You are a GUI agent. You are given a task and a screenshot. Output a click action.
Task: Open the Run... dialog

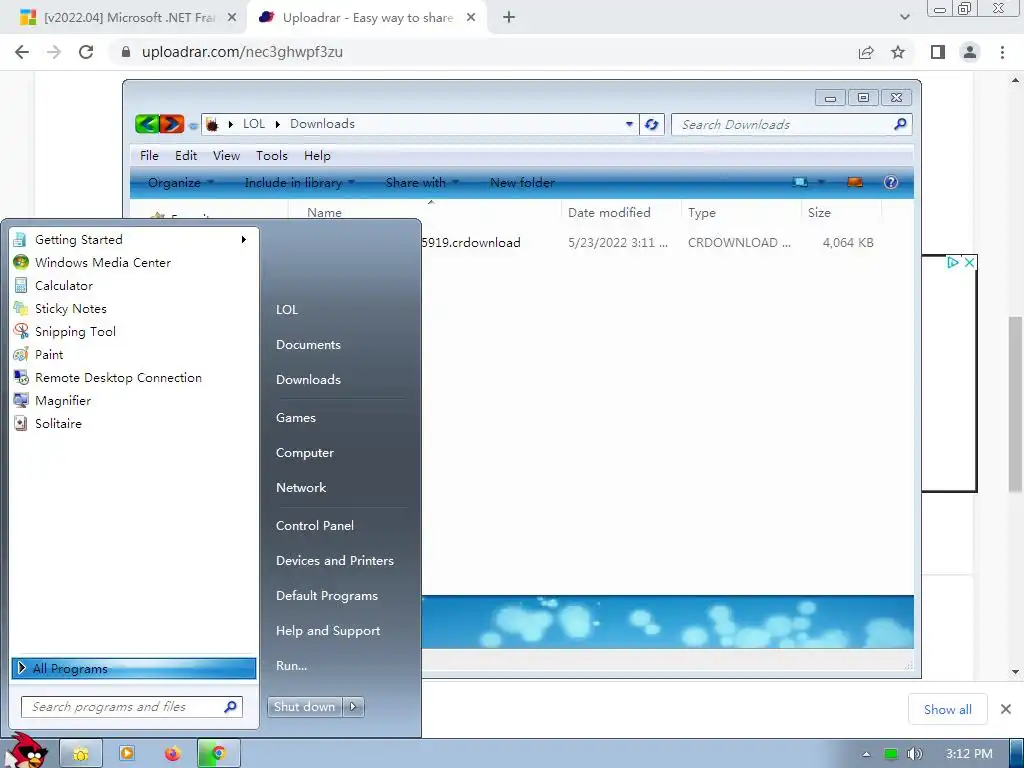291,666
